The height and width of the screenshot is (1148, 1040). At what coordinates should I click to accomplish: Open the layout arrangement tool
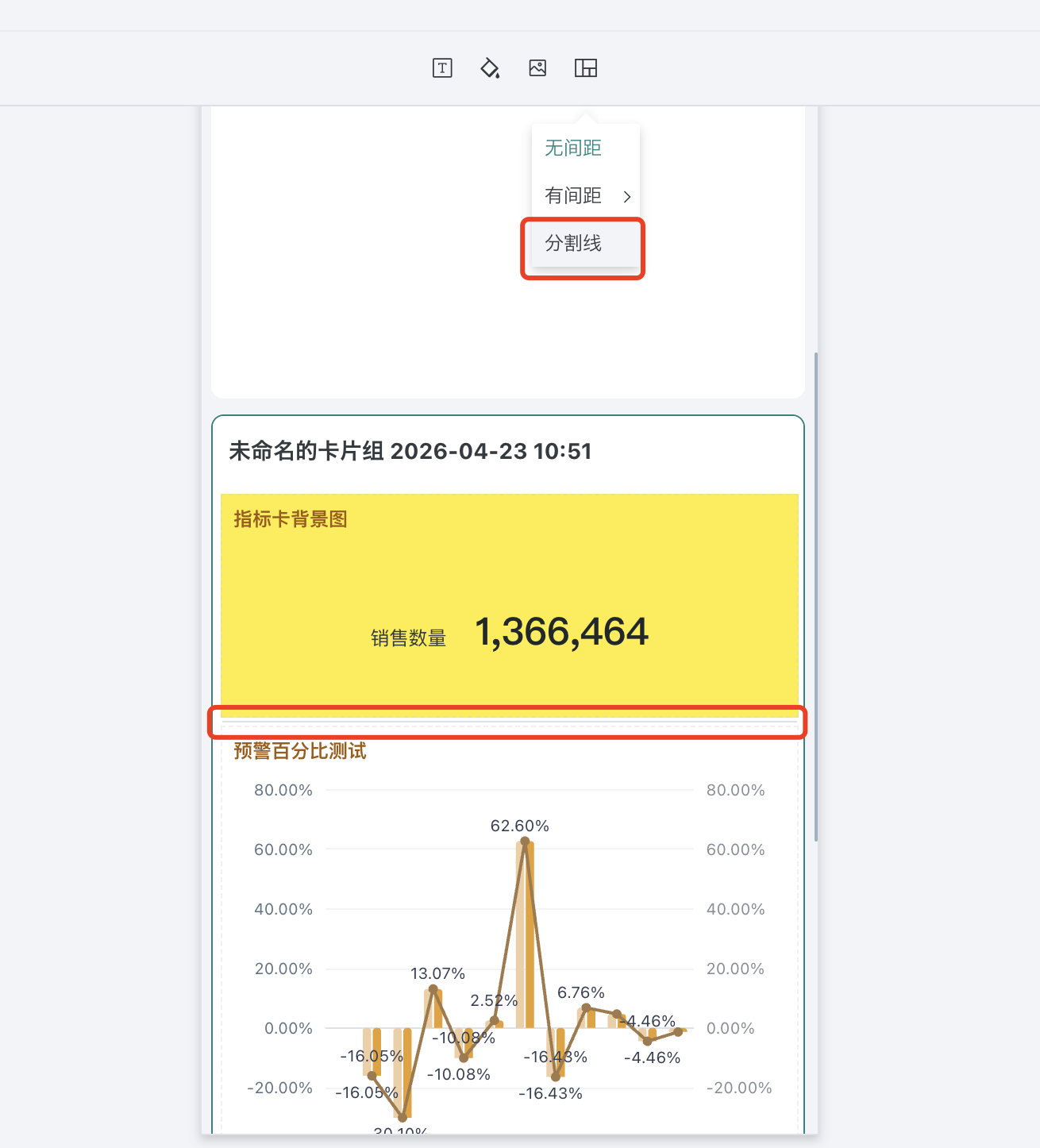tap(586, 68)
